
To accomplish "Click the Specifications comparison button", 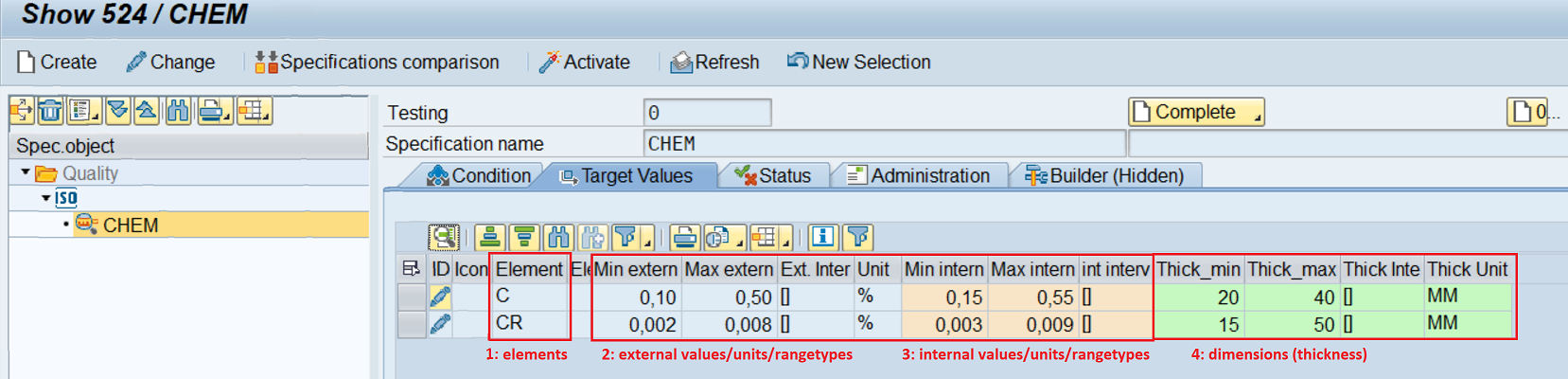I will pyautogui.click(x=377, y=63).
